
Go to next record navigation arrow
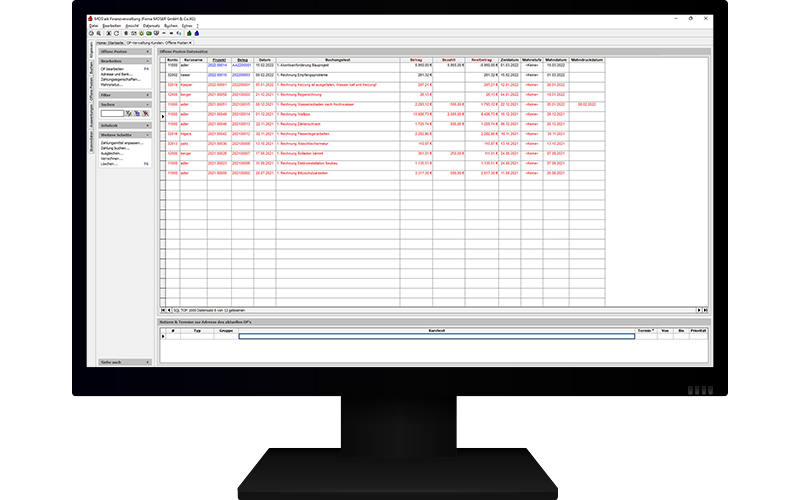(x=699, y=310)
